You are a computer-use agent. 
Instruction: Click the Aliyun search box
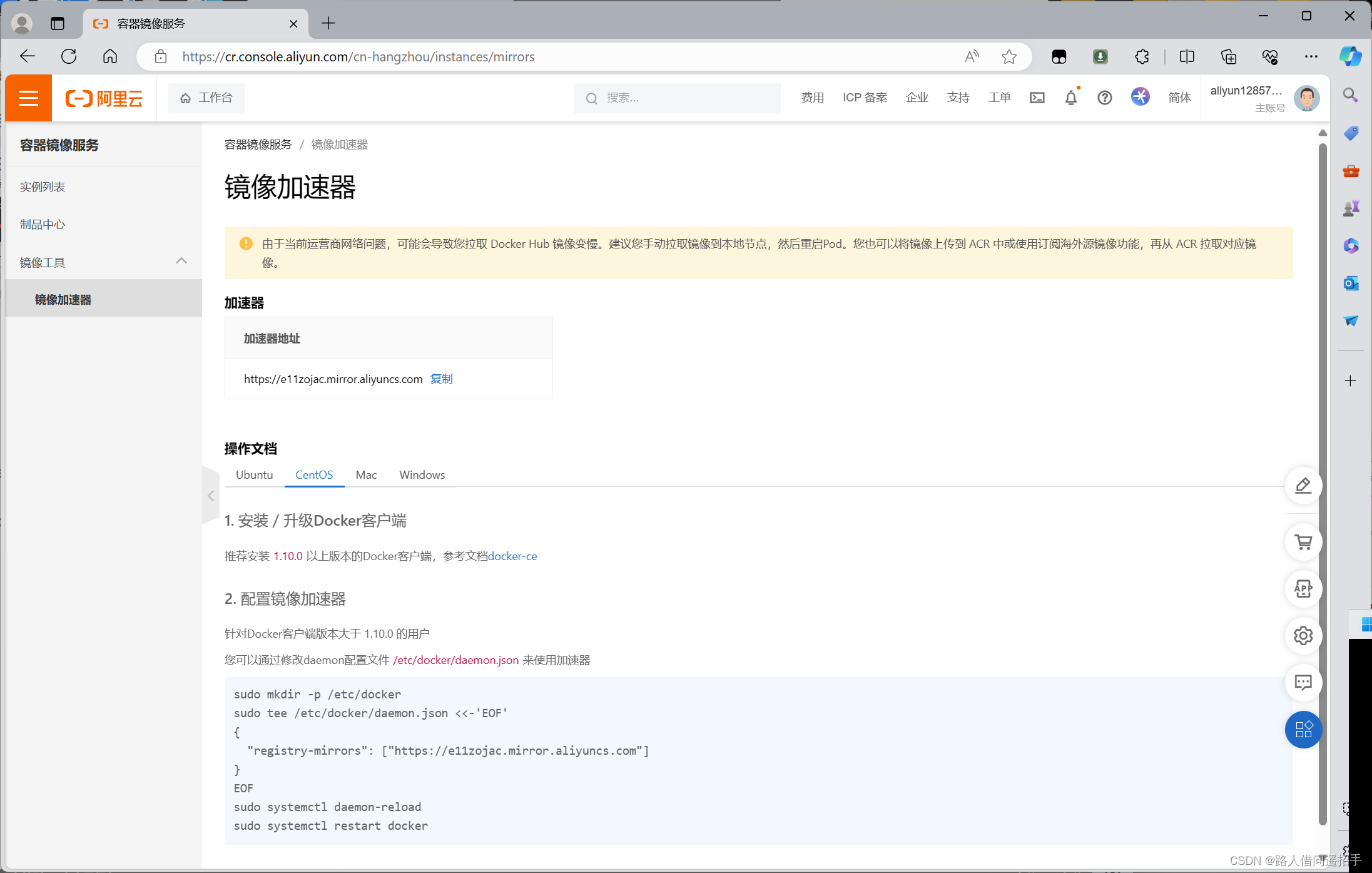pyautogui.click(x=677, y=98)
